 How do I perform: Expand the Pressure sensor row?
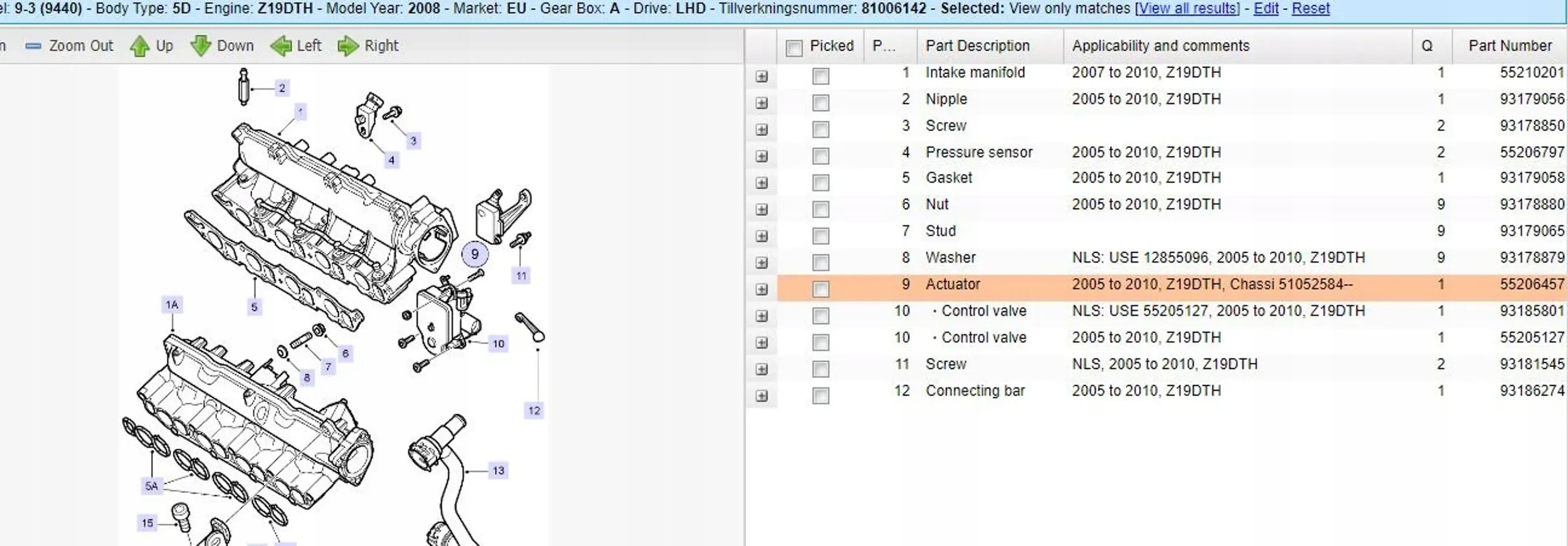[761, 156]
